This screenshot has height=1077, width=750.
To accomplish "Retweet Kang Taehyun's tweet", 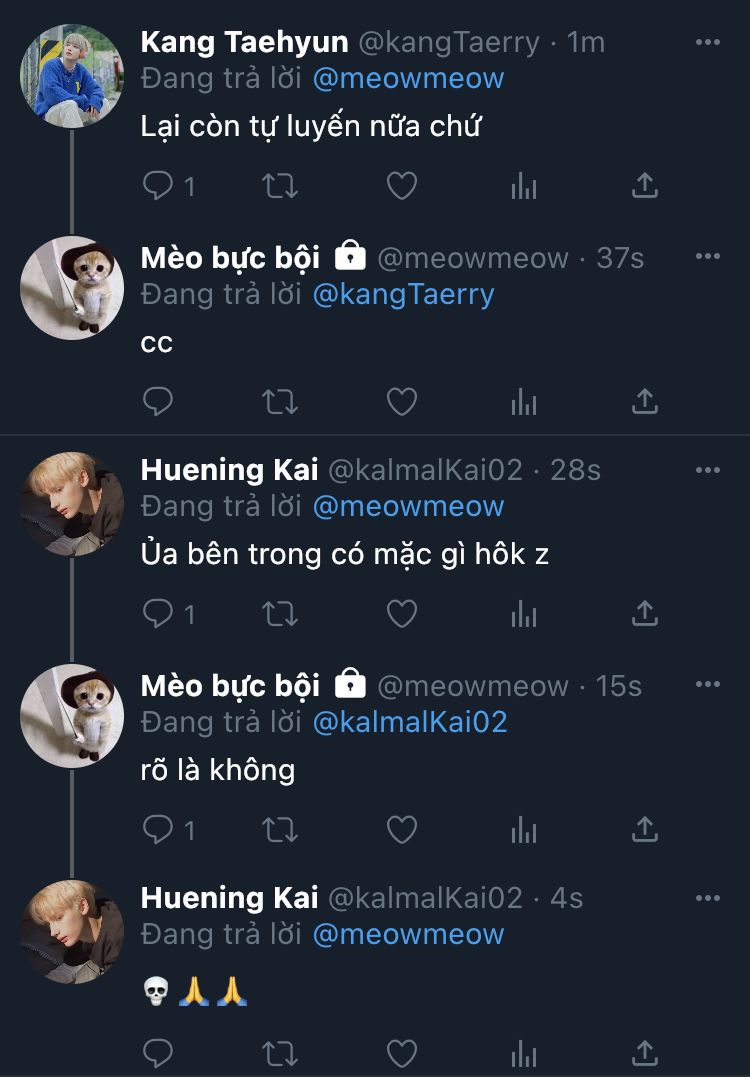I will pos(279,186).
